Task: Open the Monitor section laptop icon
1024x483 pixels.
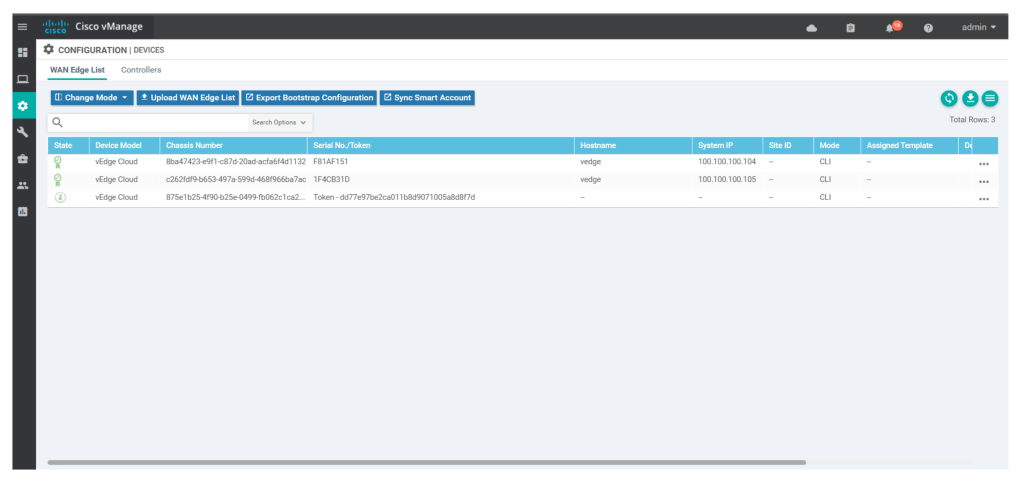Action: (22, 78)
